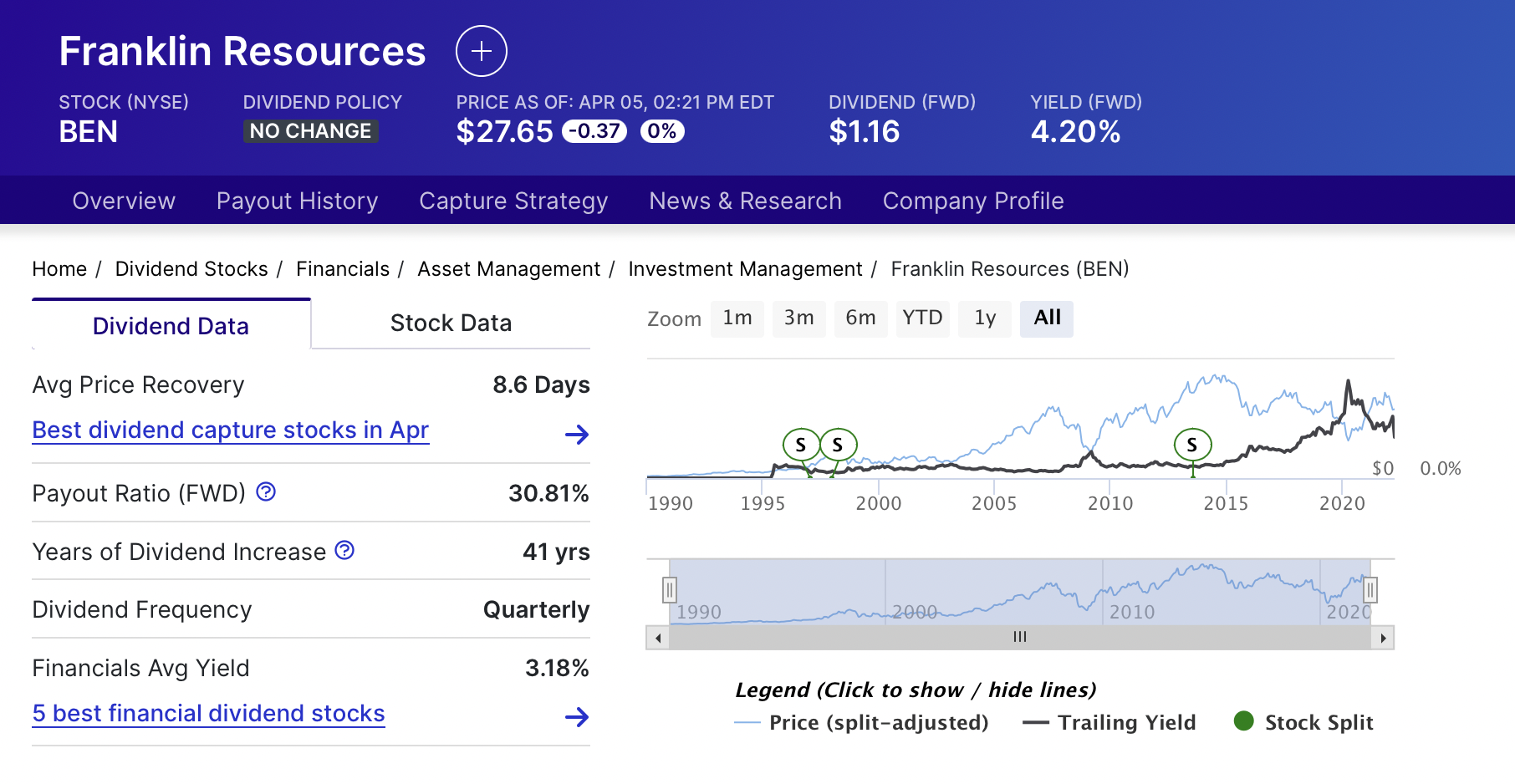The height and width of the screenshot is (784, 1515).
Task: Open the Best dividend capture stocks in Apr link
Action: 229,430
